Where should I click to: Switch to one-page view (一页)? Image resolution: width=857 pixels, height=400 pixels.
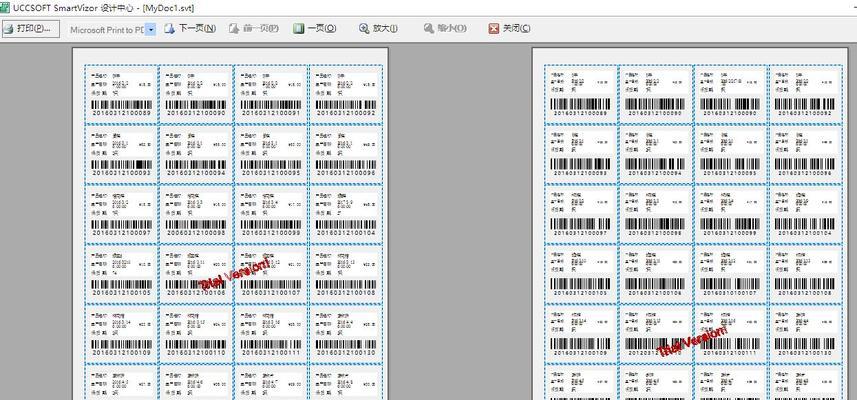click(x=315, y=29)
